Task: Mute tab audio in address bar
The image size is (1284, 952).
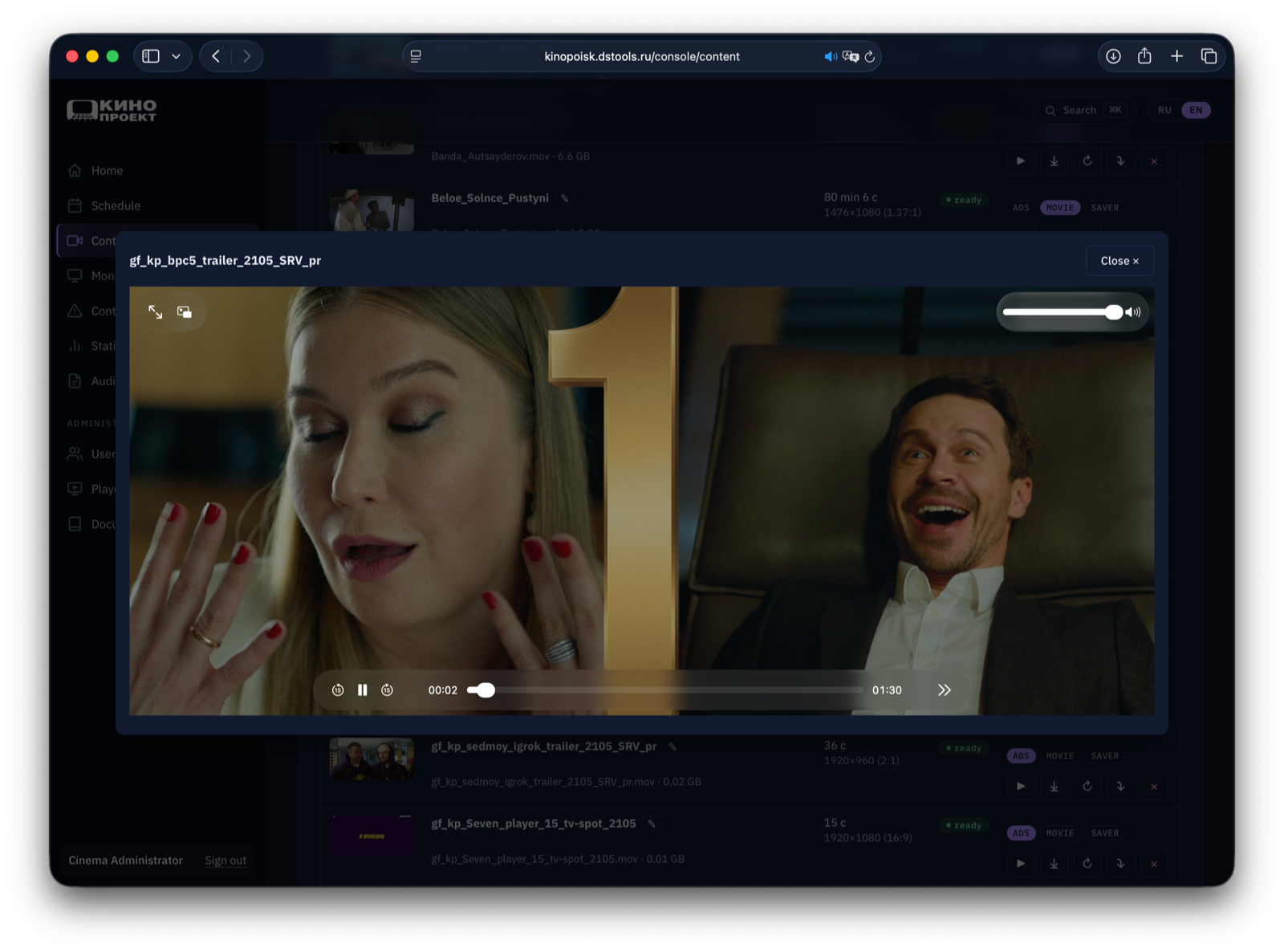Action: click(x=831, y=57)
